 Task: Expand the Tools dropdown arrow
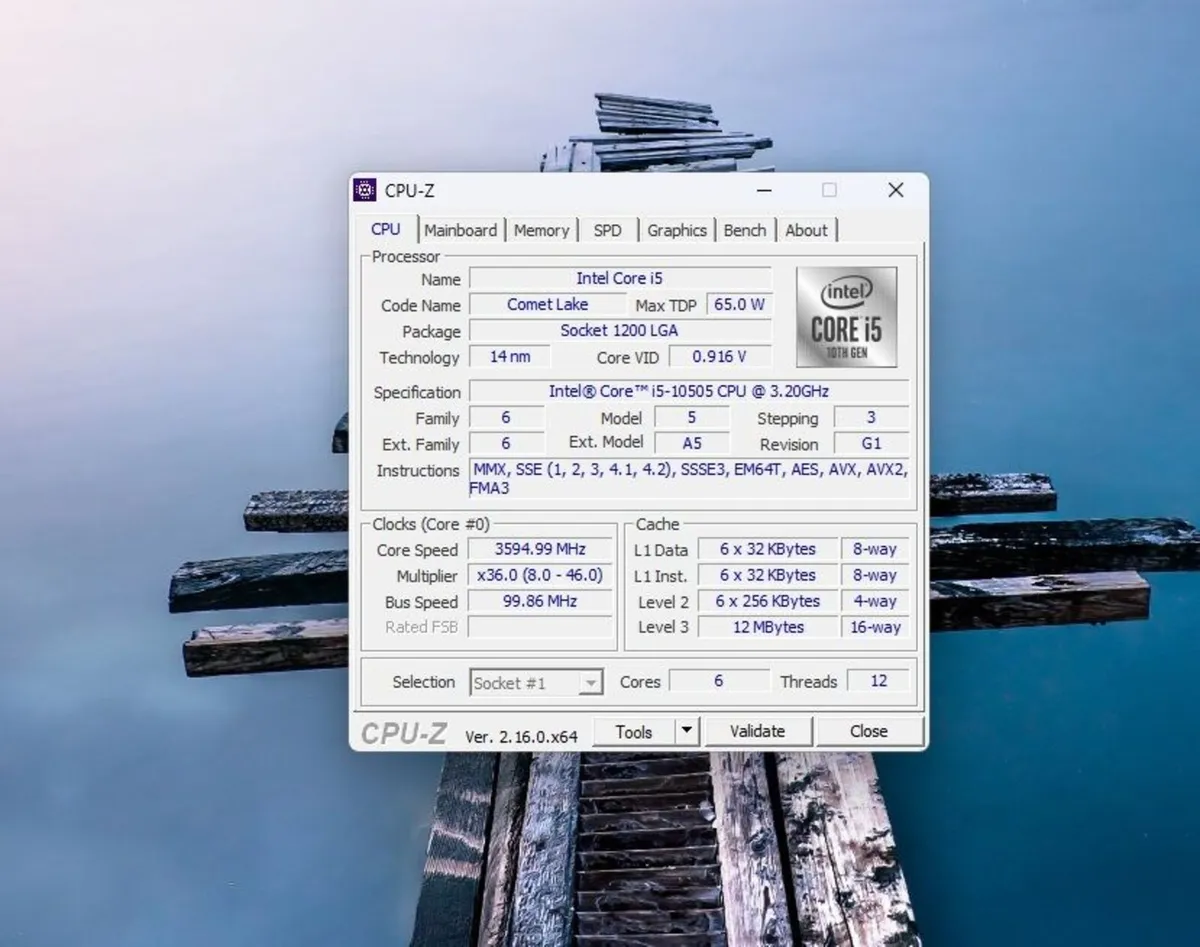687,732
